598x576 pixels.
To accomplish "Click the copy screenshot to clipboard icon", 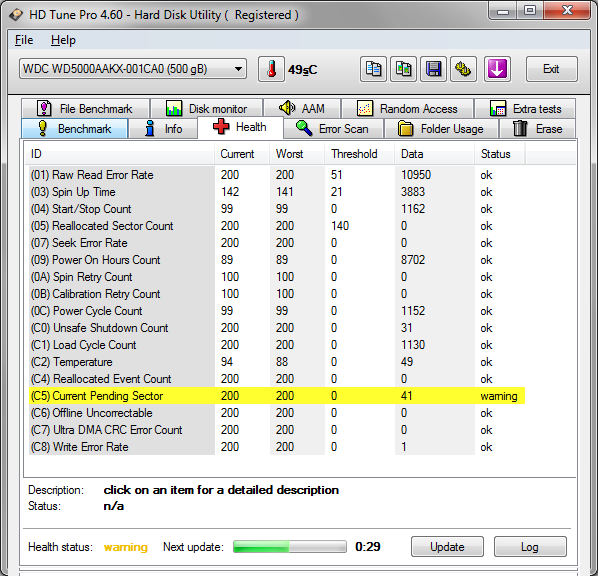I will click(x=403, y=69).
